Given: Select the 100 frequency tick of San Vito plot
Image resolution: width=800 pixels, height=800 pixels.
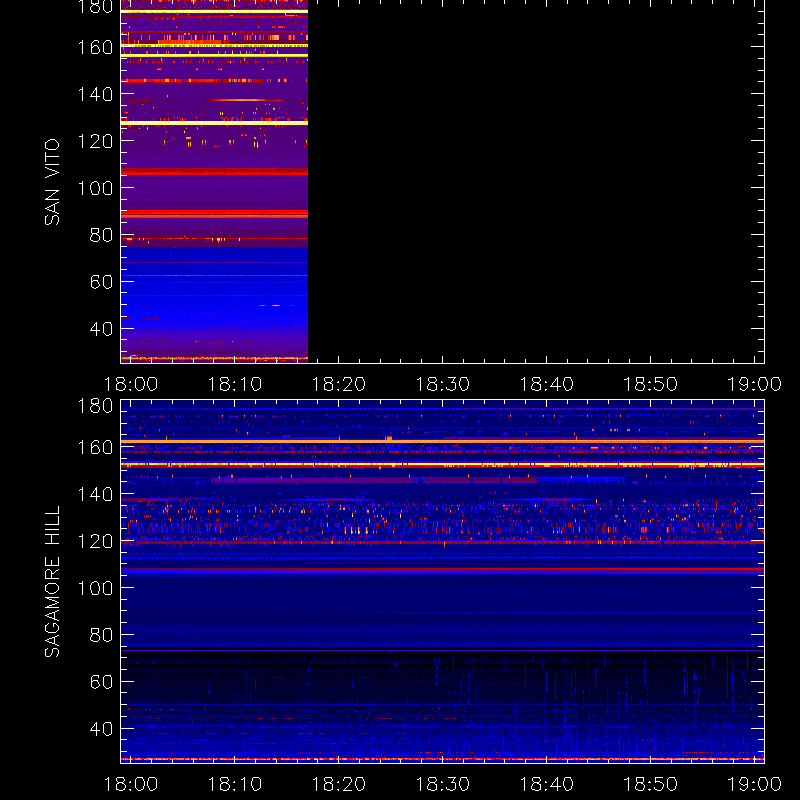Looking at the screenshot, I should click(95, 188).
